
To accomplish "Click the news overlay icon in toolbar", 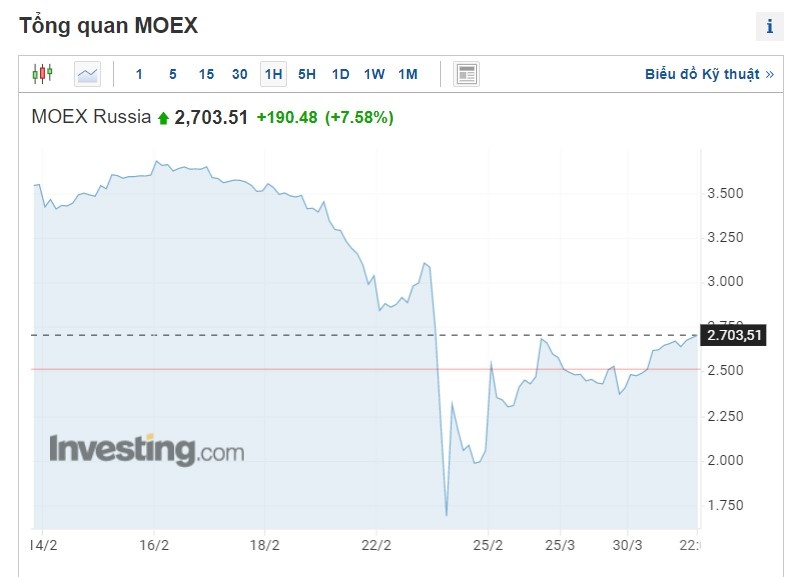I will [x=466, y=73].
